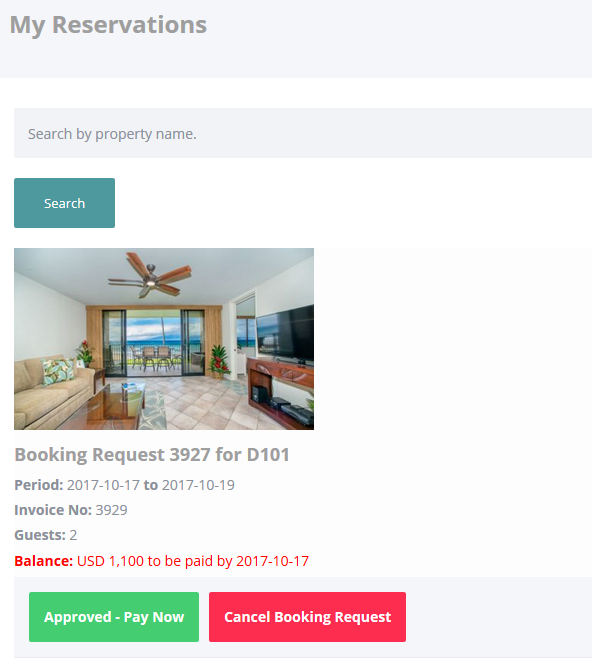Choose the Cancel Booking Request button

point(307,617)
